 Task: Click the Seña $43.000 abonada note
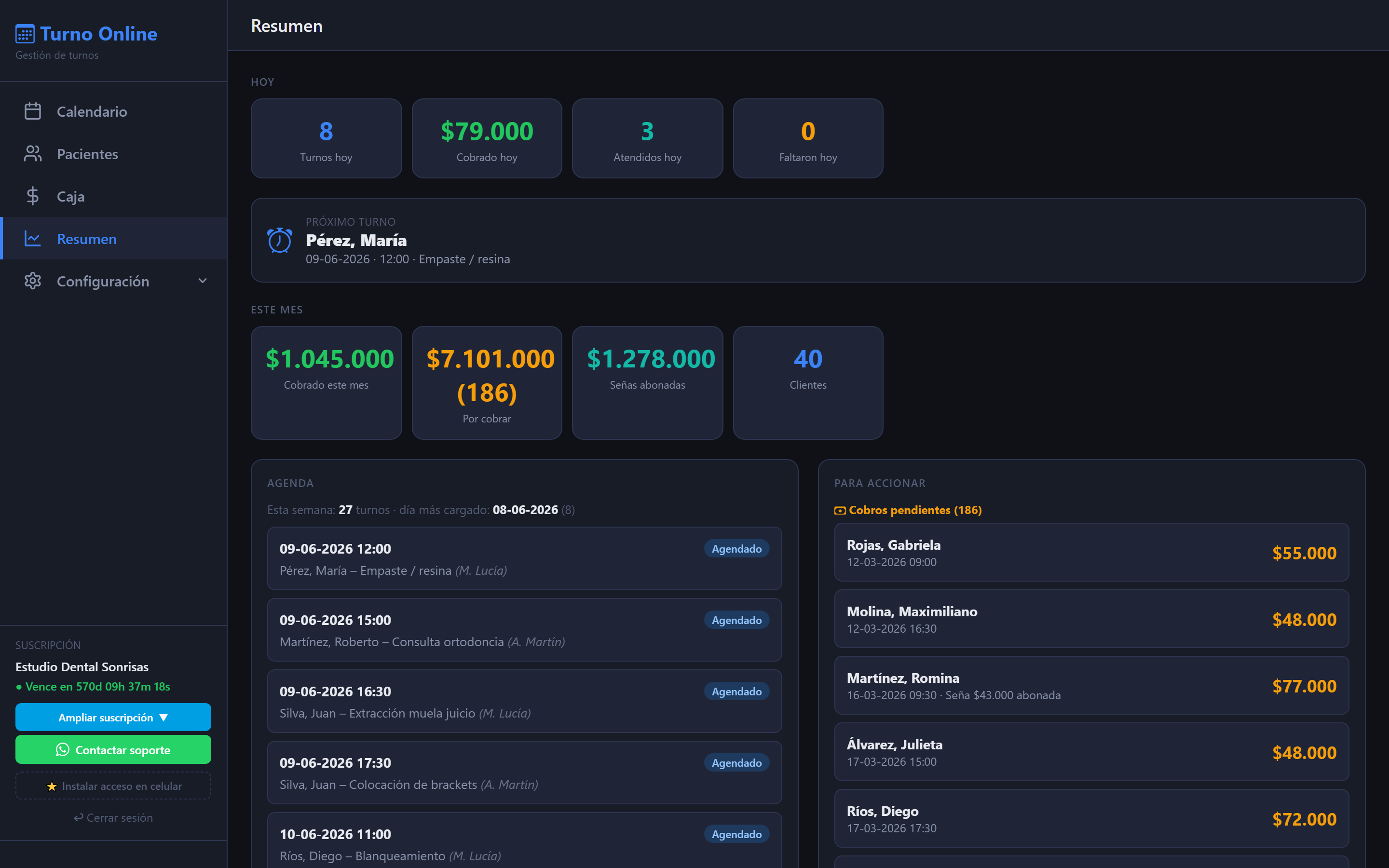click(1003, 695)
